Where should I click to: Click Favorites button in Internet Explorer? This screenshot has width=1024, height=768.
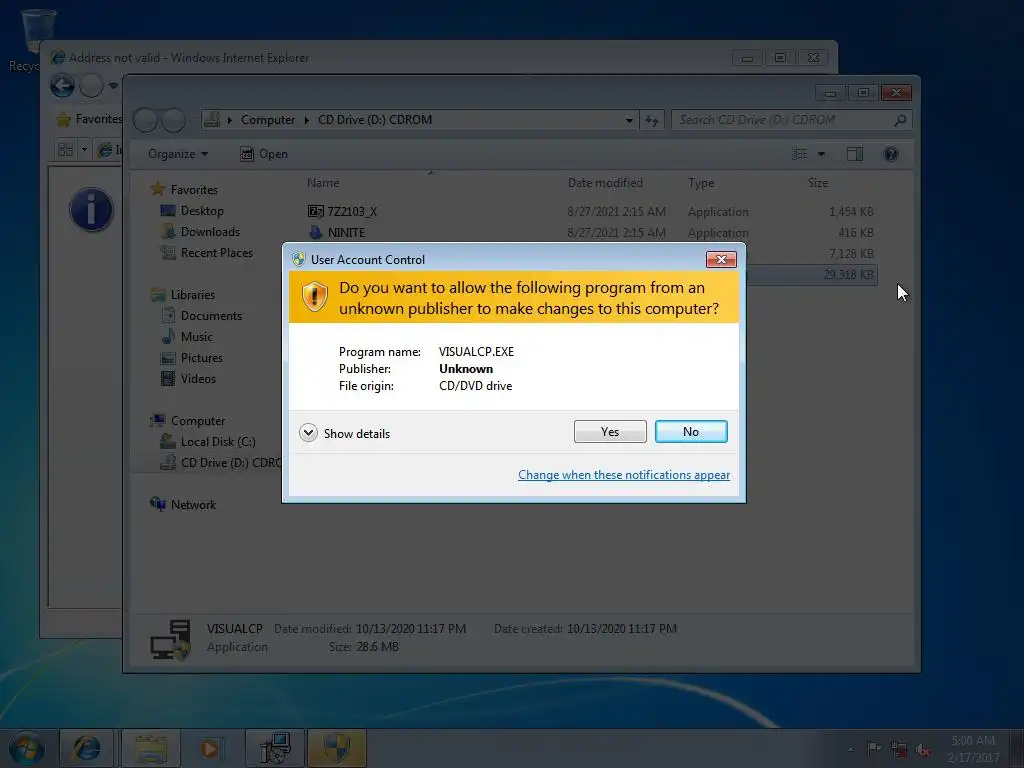(89, 119)
